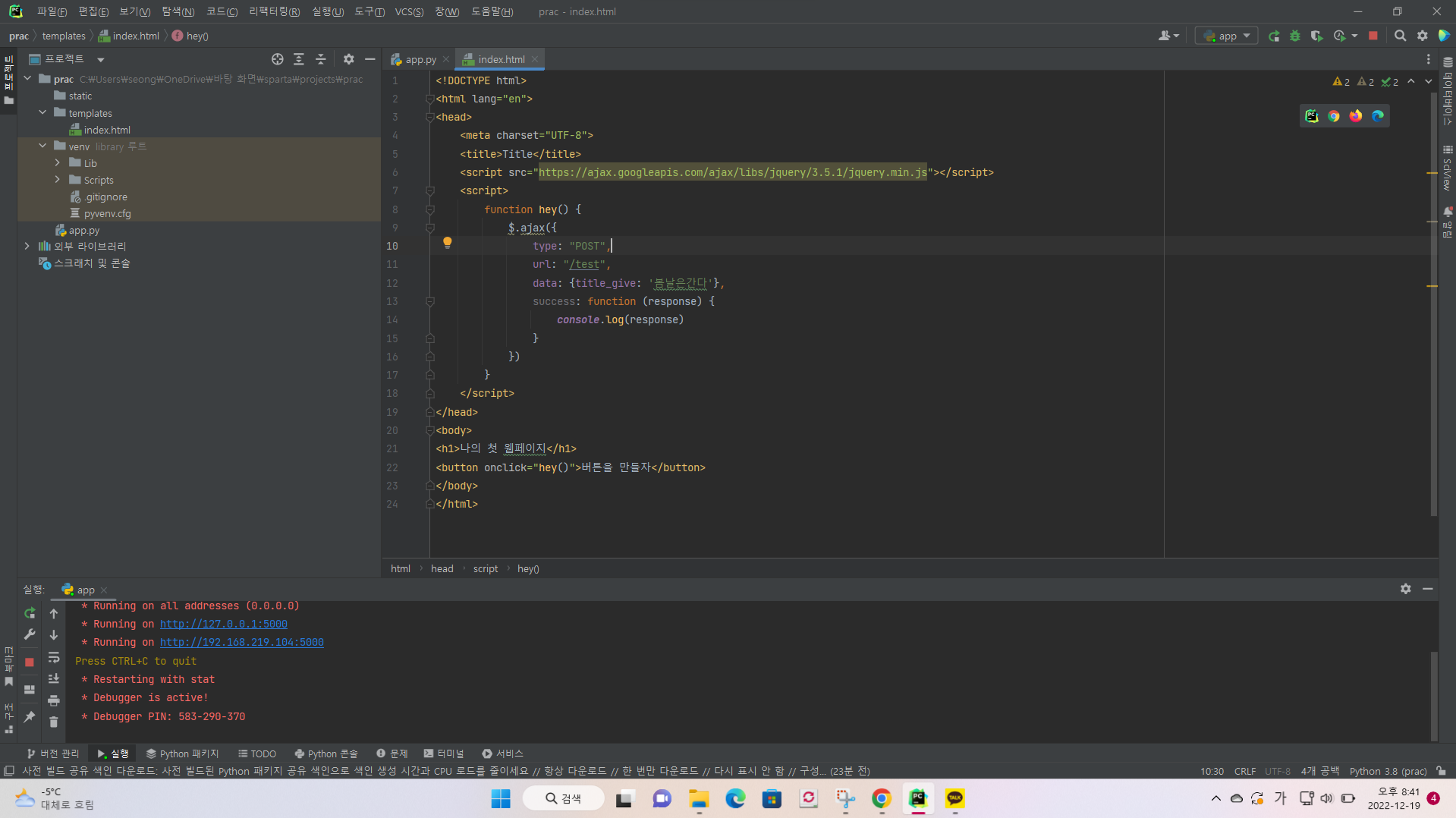Open the Windows Start menu
The width and height of the screenshot is (1456, 818).
pyautogui.click(x=501, y=798)
